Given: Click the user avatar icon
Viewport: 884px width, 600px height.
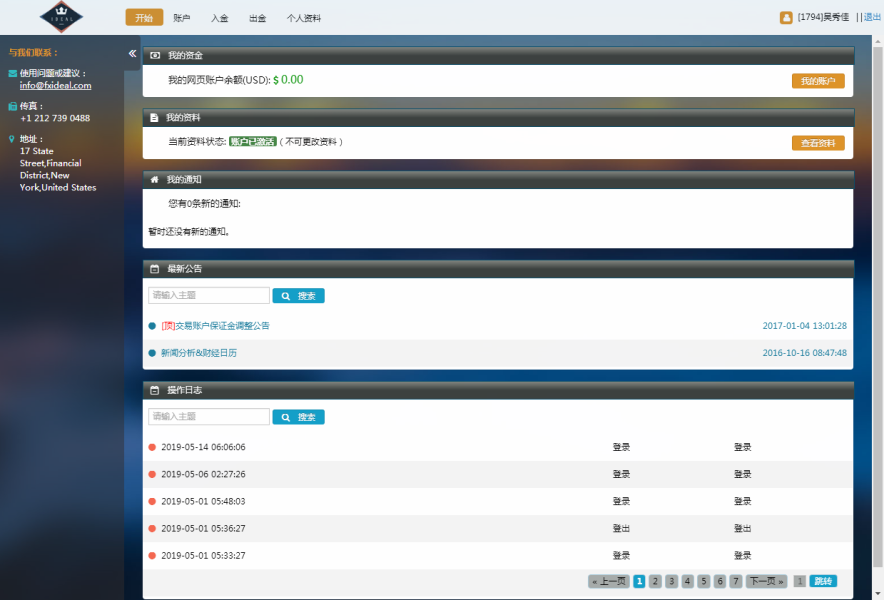Looking at the screenshot, I should tap(786, 18).
